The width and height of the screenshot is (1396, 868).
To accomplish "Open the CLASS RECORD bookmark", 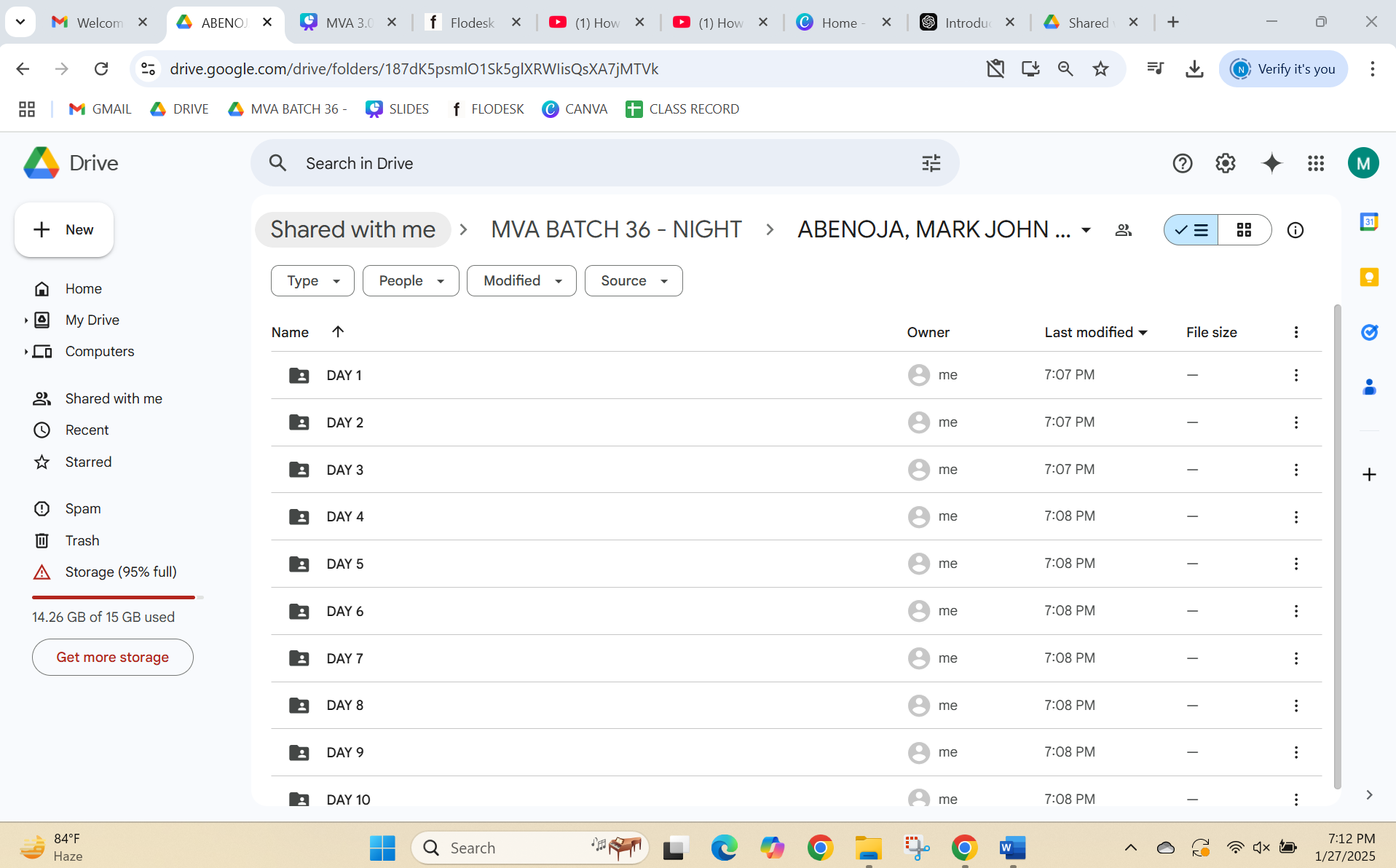I will pos(682,109).
